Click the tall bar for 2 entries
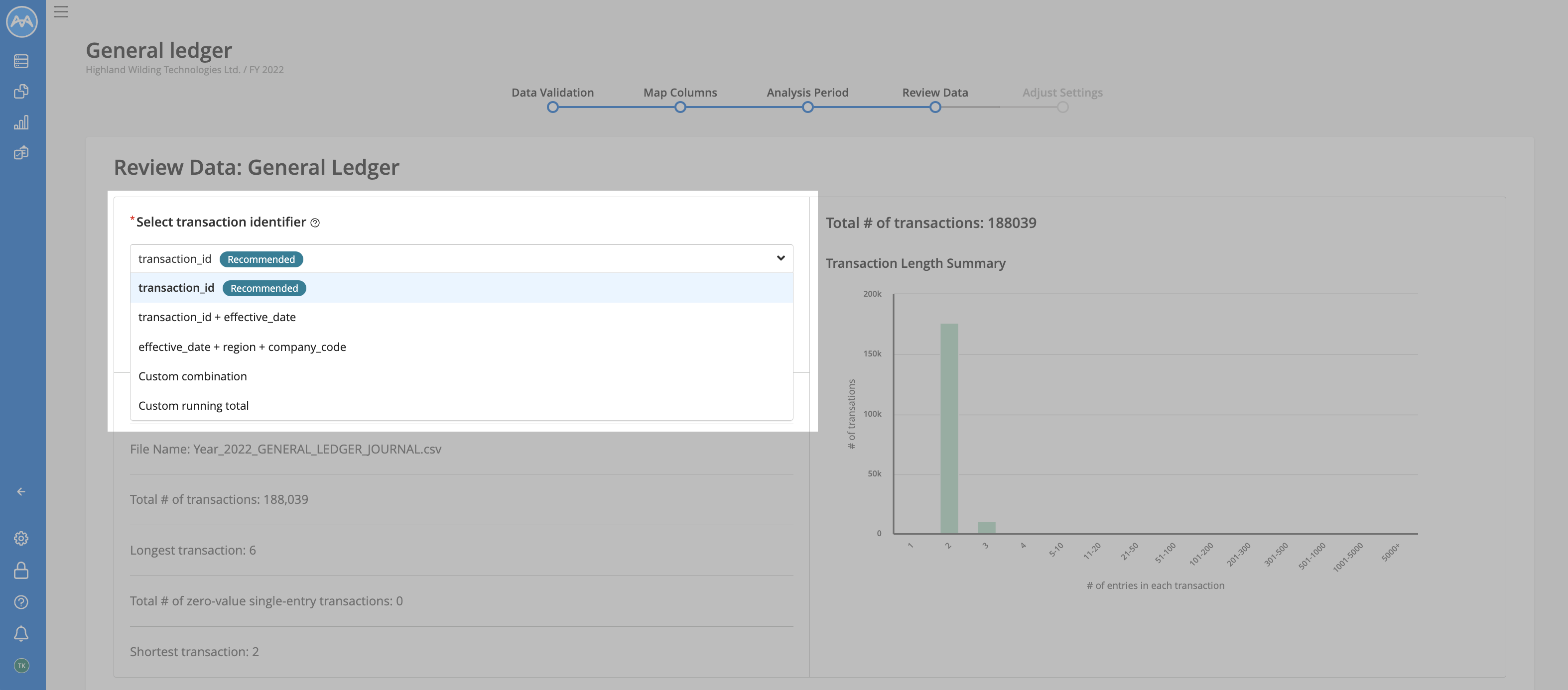 [949, 428]
